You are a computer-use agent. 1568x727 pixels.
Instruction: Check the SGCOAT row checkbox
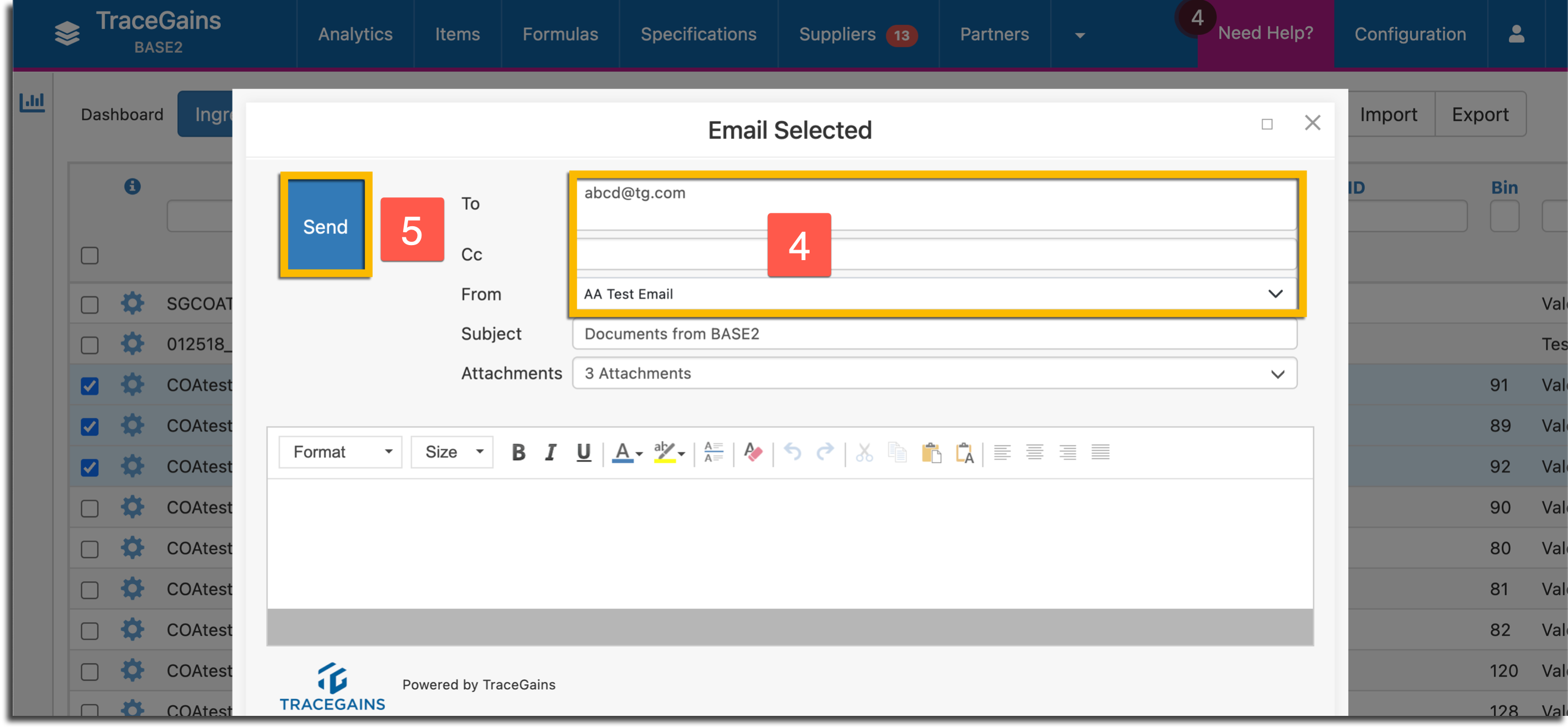point(90,304)
